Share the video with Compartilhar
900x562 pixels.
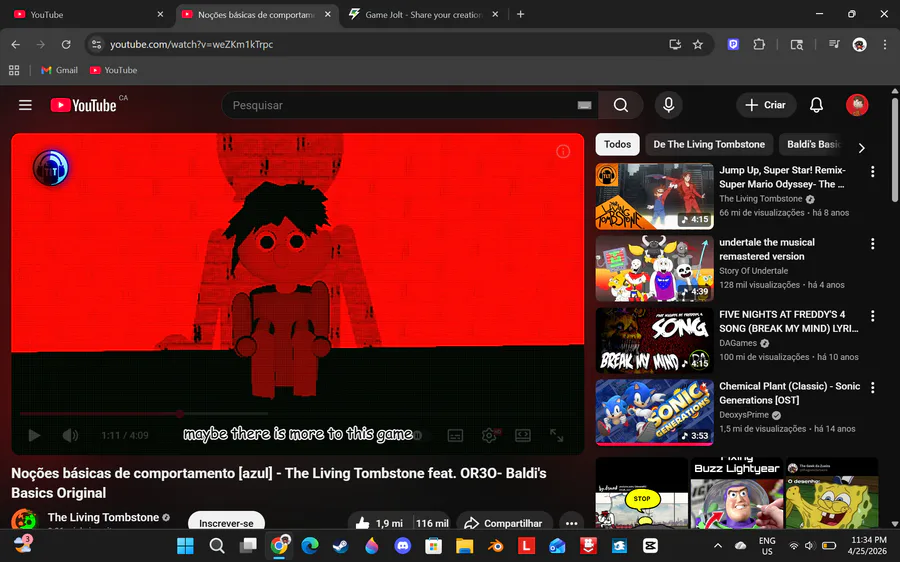[x=504, y=523]
